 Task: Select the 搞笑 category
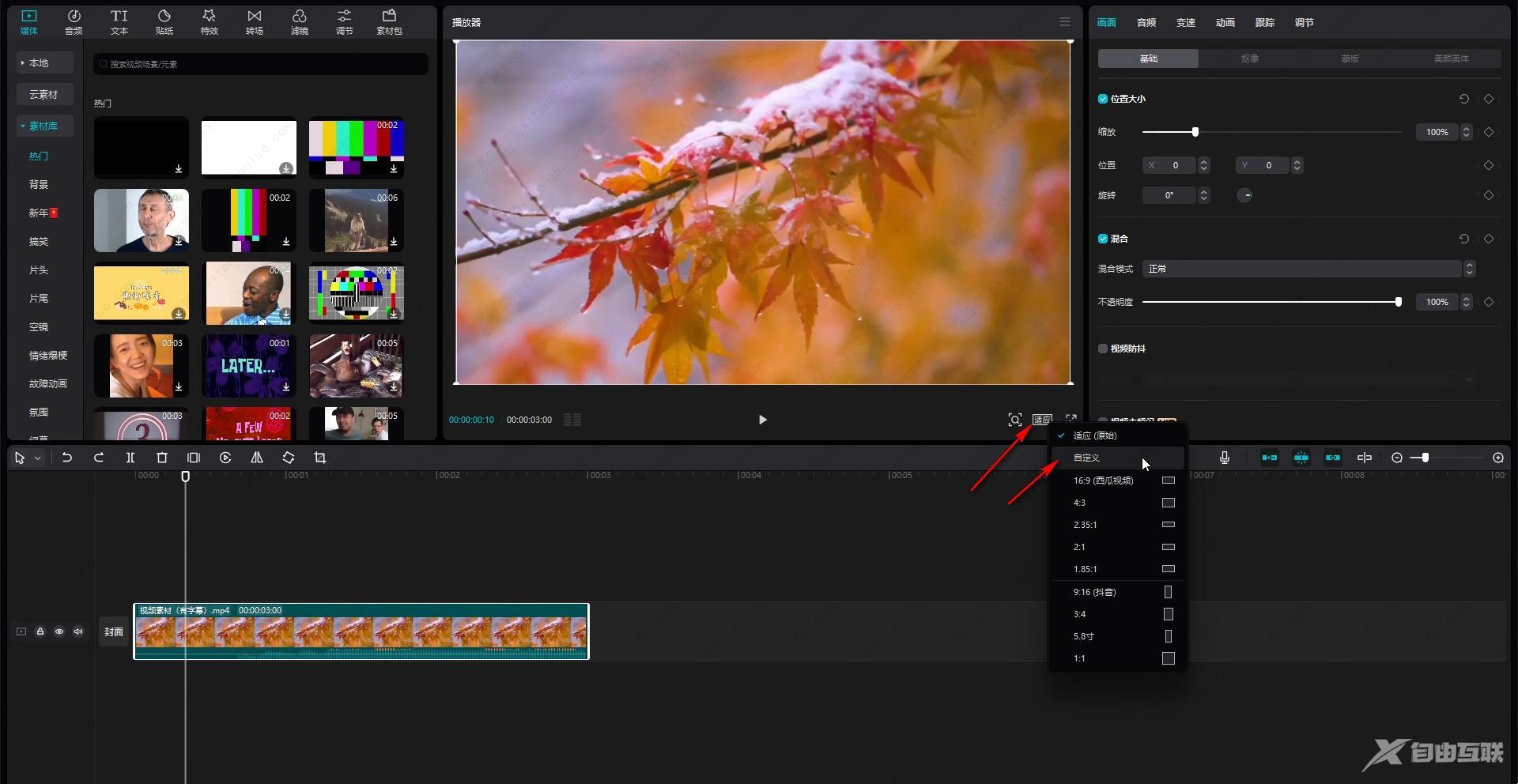click(39, 241)
